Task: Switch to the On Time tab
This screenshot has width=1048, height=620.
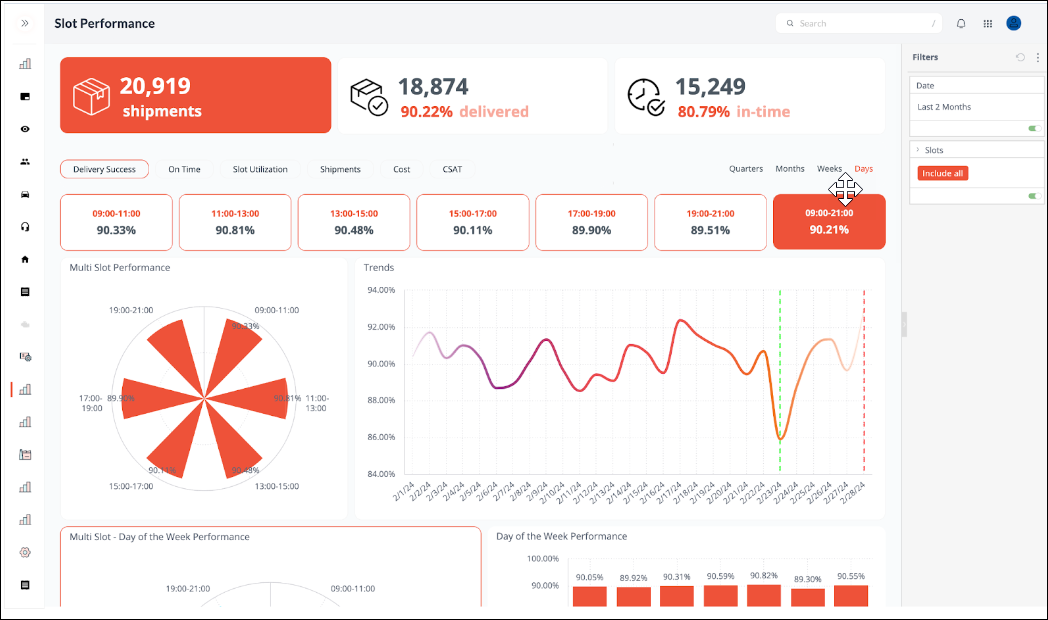Action: point(184,169)
